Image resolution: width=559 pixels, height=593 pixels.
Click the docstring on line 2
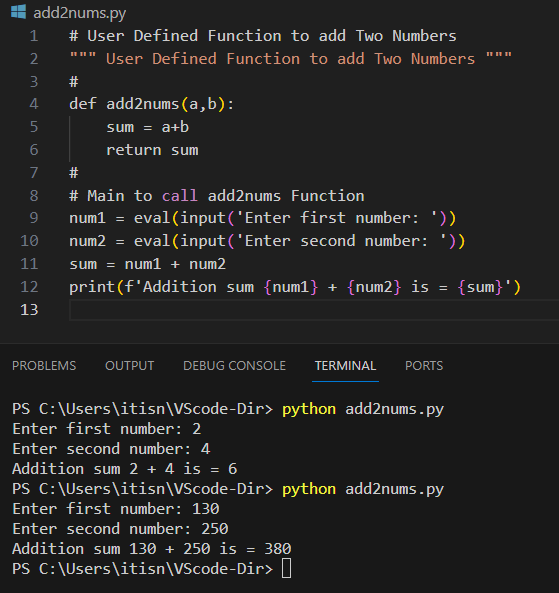[x=290, y=59]
